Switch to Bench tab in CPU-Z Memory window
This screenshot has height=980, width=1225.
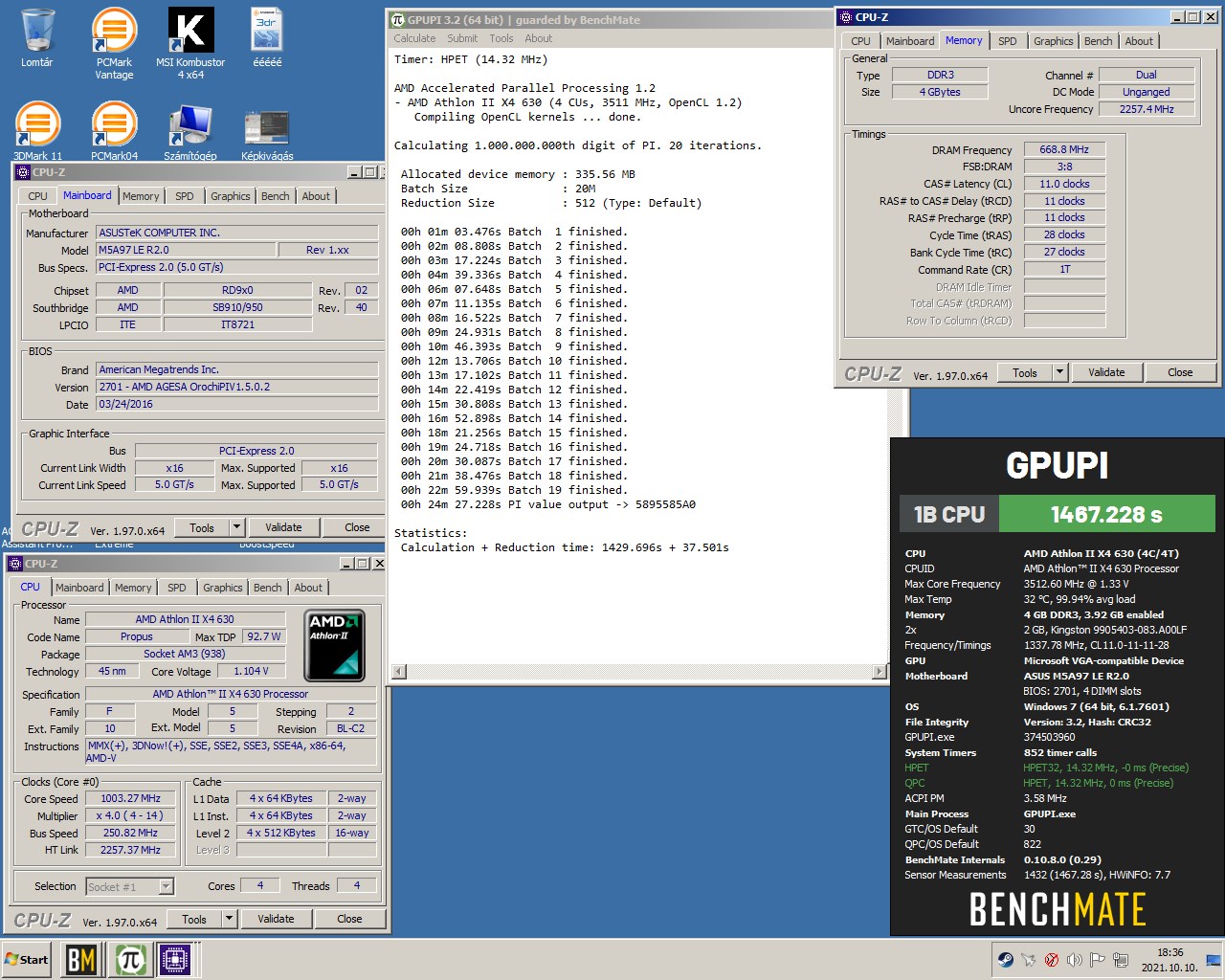point(1099,41)
